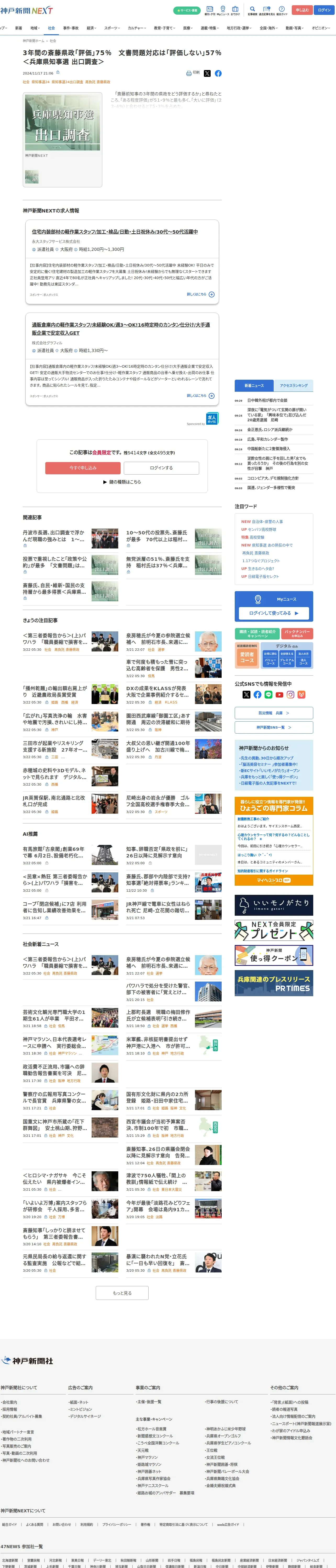Click the 兵庫県知事選 出口調査 article image
This screenshot has height=1568, width=336.
pyautogui.click(x=63, y=122)
